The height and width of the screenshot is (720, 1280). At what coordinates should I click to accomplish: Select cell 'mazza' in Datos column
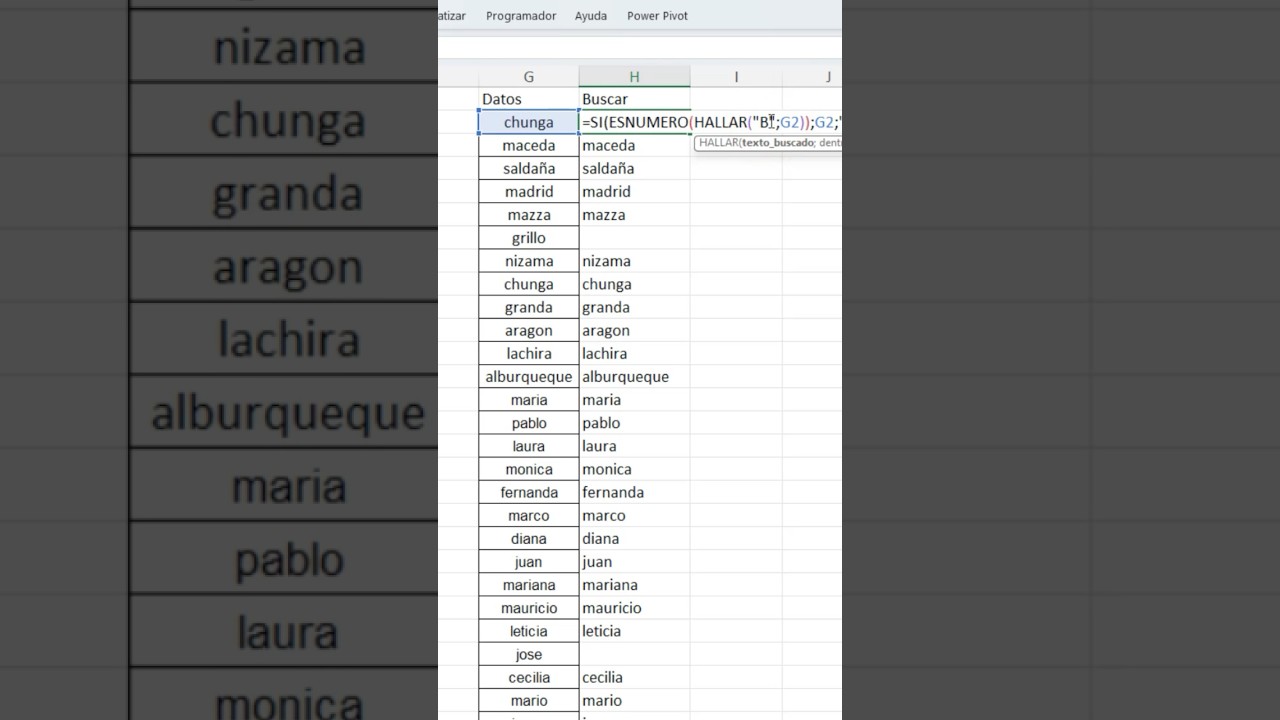[529, 215]
